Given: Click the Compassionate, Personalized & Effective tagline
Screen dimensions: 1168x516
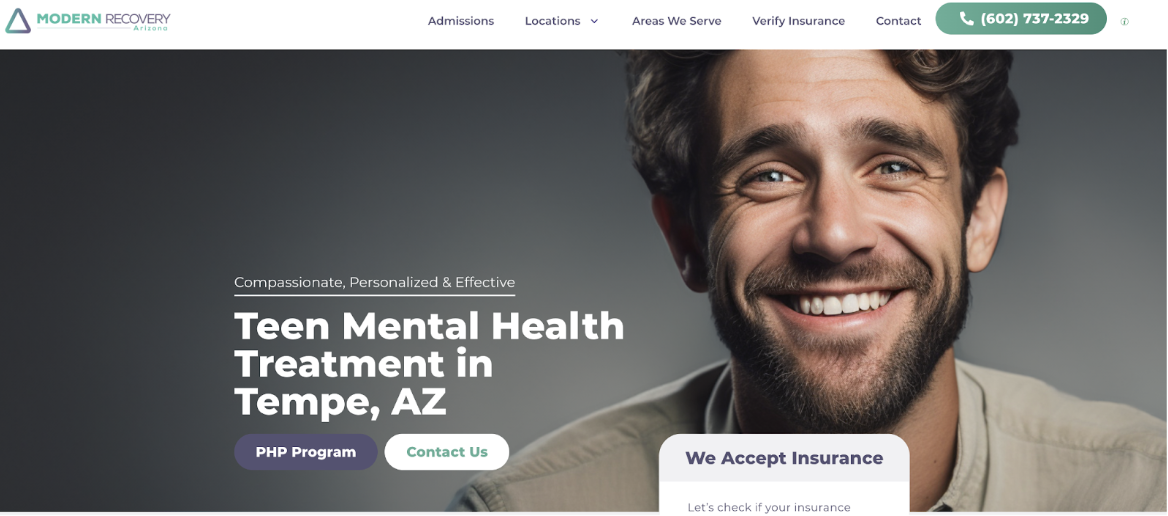Looking at the screenshot, I should tap(375, 282).
